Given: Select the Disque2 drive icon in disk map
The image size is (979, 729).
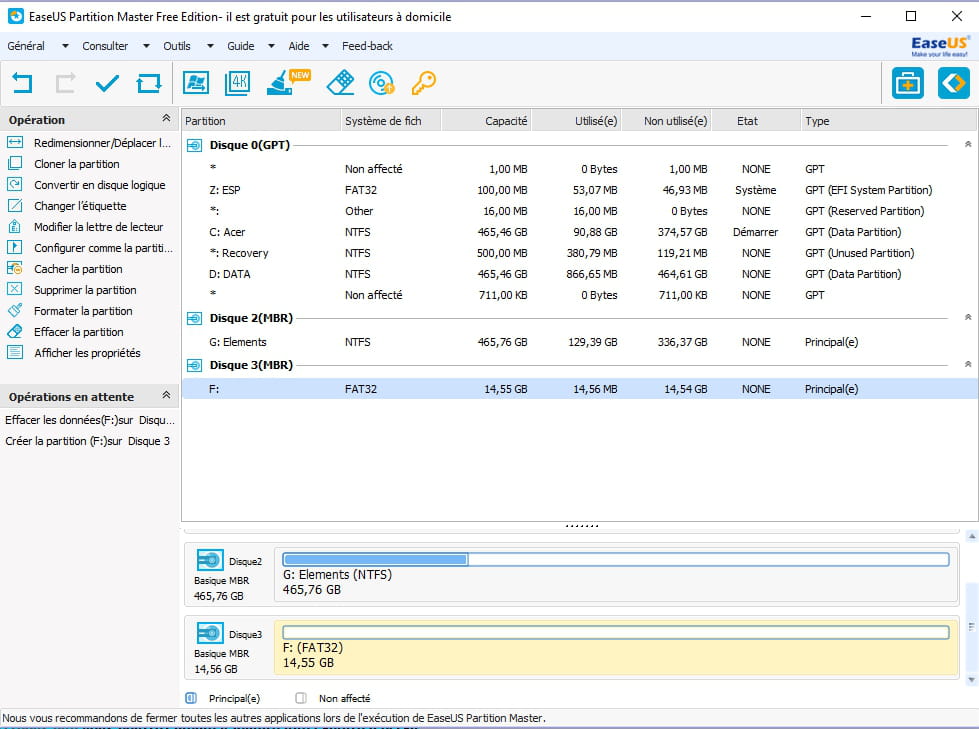Looking at the screenshot, I should coord(210,560).
